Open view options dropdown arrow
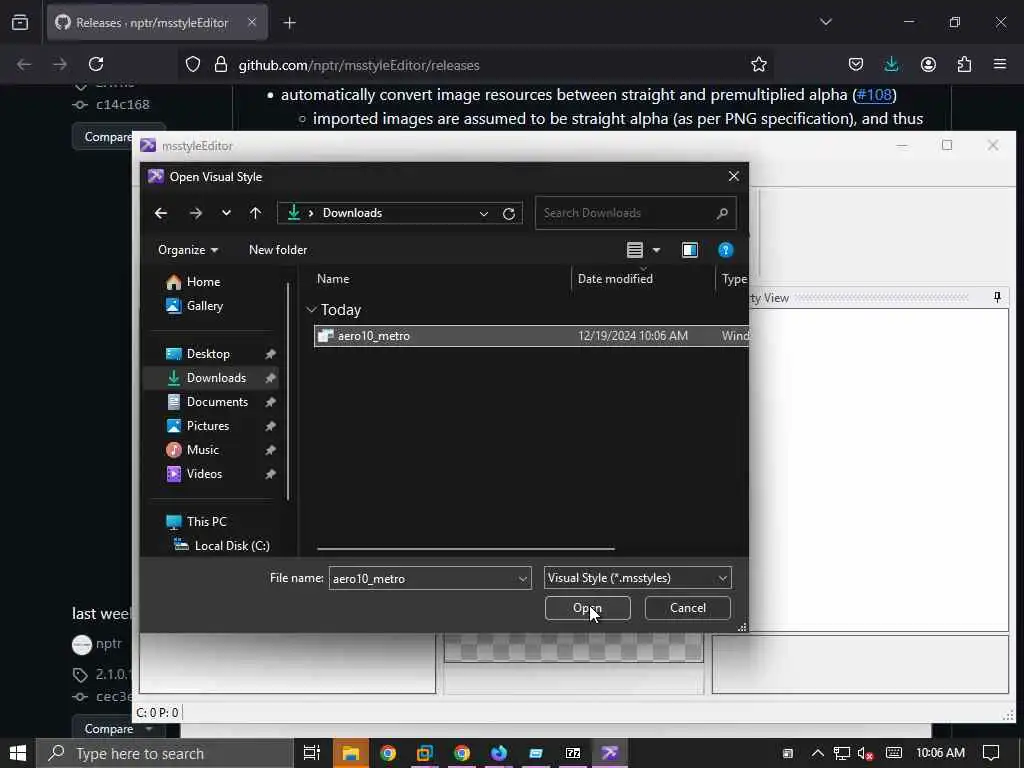The height and width of the screenshot is (768, 1024). (656, 250)
